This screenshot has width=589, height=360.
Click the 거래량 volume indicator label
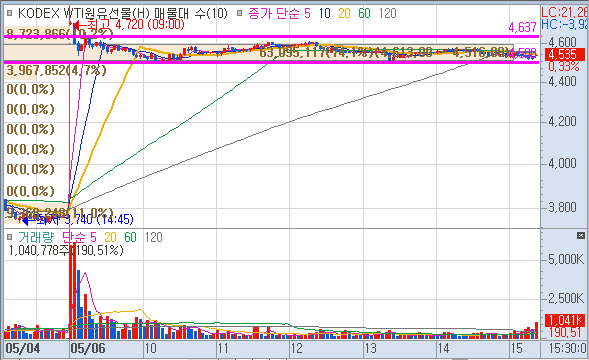[36, 237]
